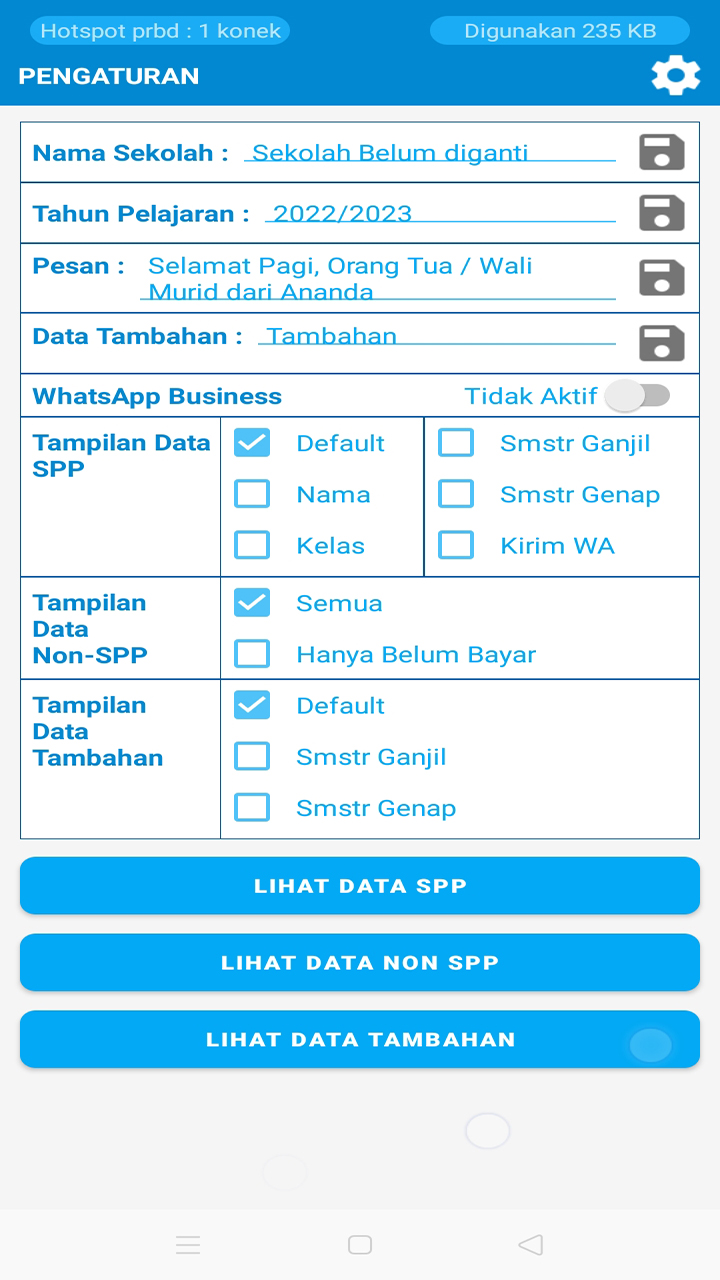Tap the circular floating button near the bottom
Image resolution: width=720 pixels, height=1280 pixels.
[487, 1130]
